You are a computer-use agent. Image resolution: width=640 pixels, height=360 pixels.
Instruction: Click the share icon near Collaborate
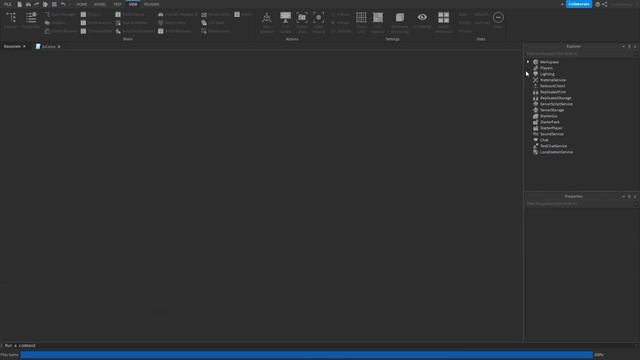(x=604, y=4)
